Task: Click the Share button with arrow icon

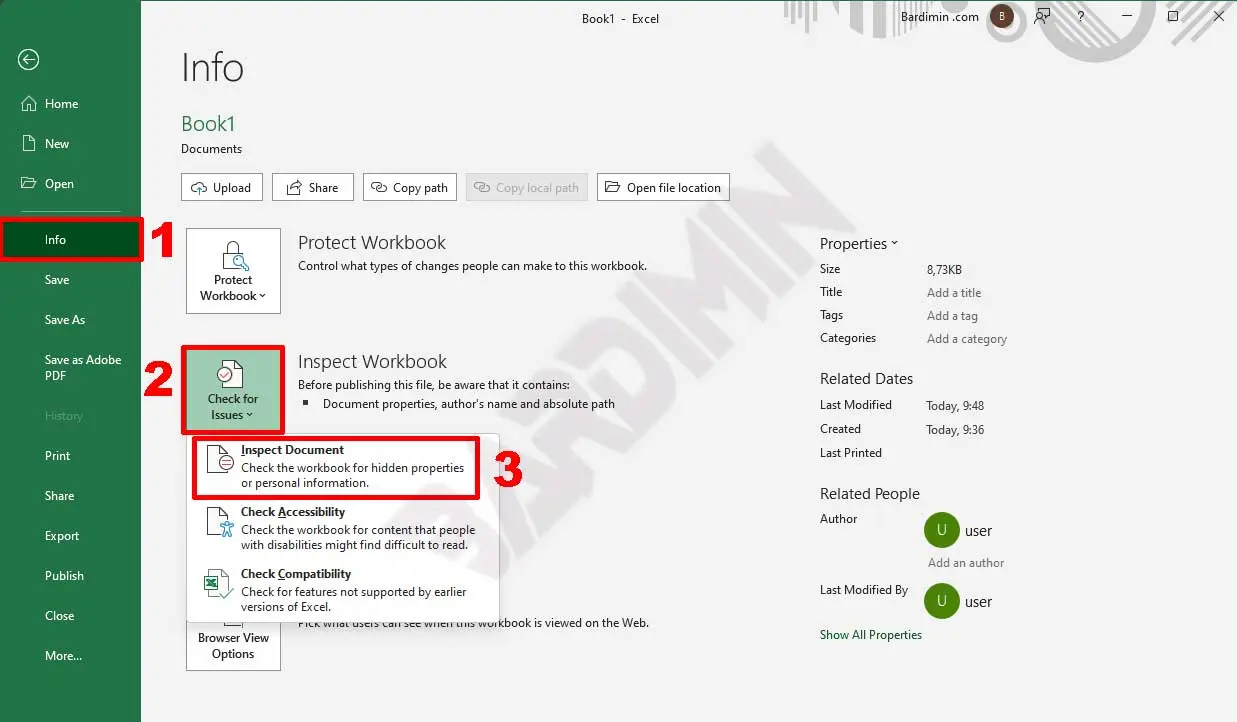Action: click(311, 187)
